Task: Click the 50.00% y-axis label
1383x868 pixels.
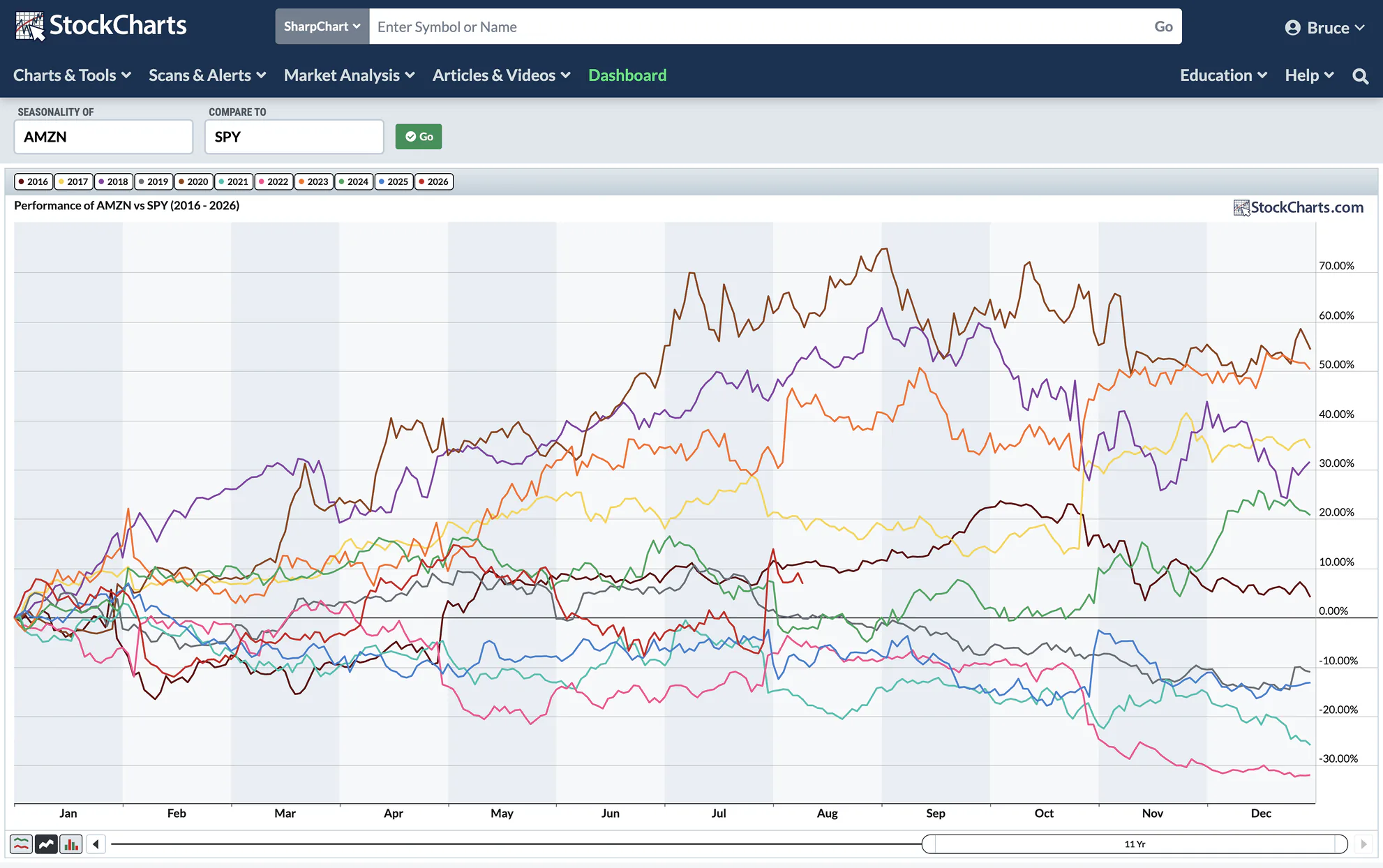Action: pyautogui.click(x=1336, y=365)
